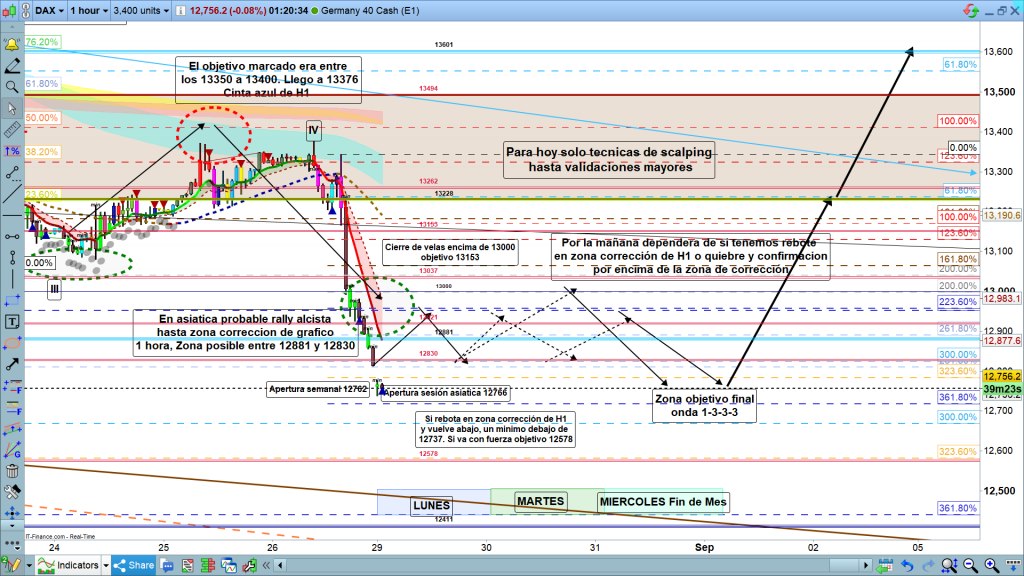Select the arrow cursor pointer tool
The width and height of the screenshot is (1024, 576).
[12, 109]
